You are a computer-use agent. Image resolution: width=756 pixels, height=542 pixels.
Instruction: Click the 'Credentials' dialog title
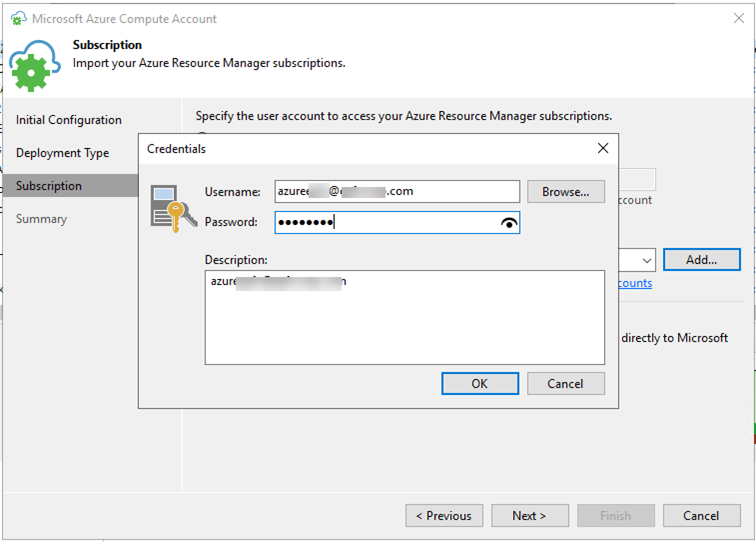(176, 149)
